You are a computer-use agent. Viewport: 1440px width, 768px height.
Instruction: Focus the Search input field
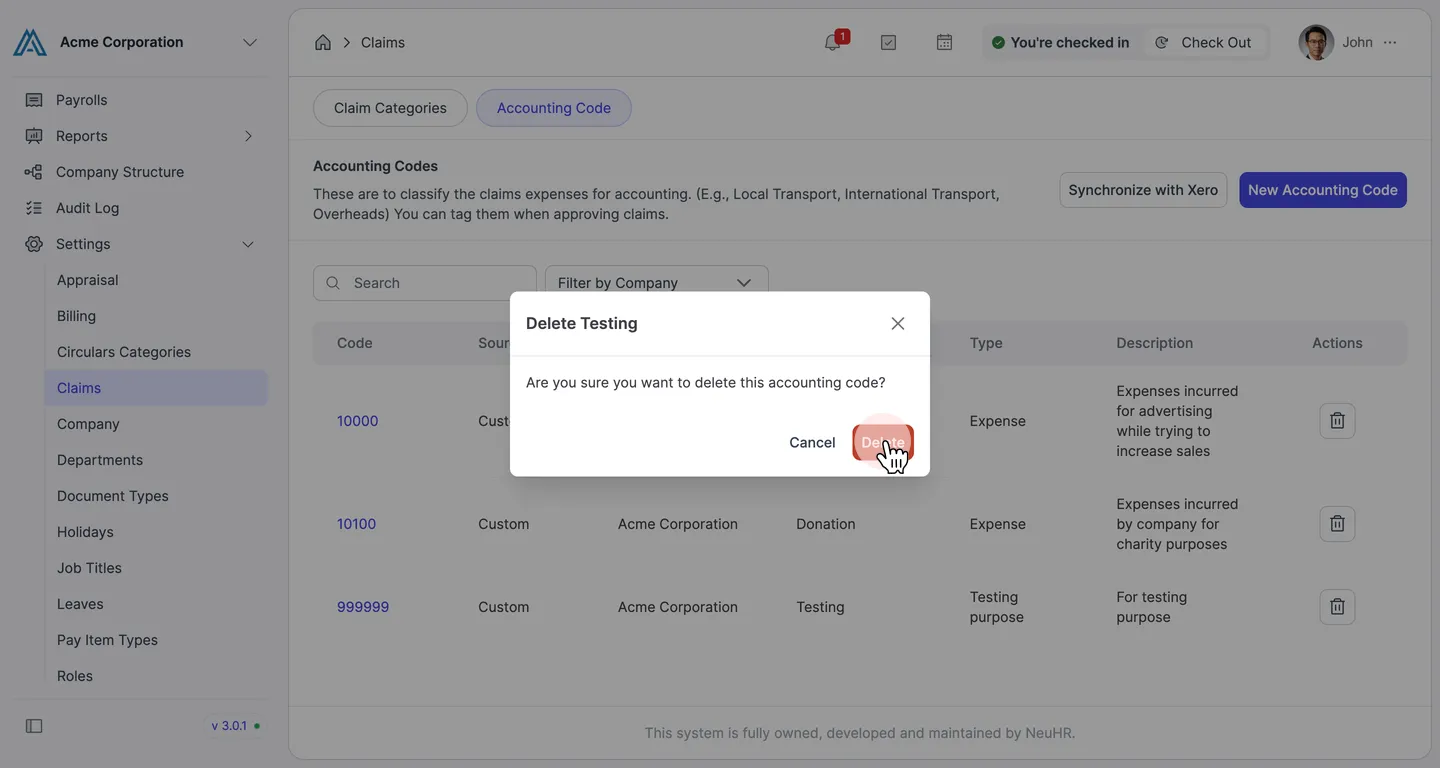(425, 283)
